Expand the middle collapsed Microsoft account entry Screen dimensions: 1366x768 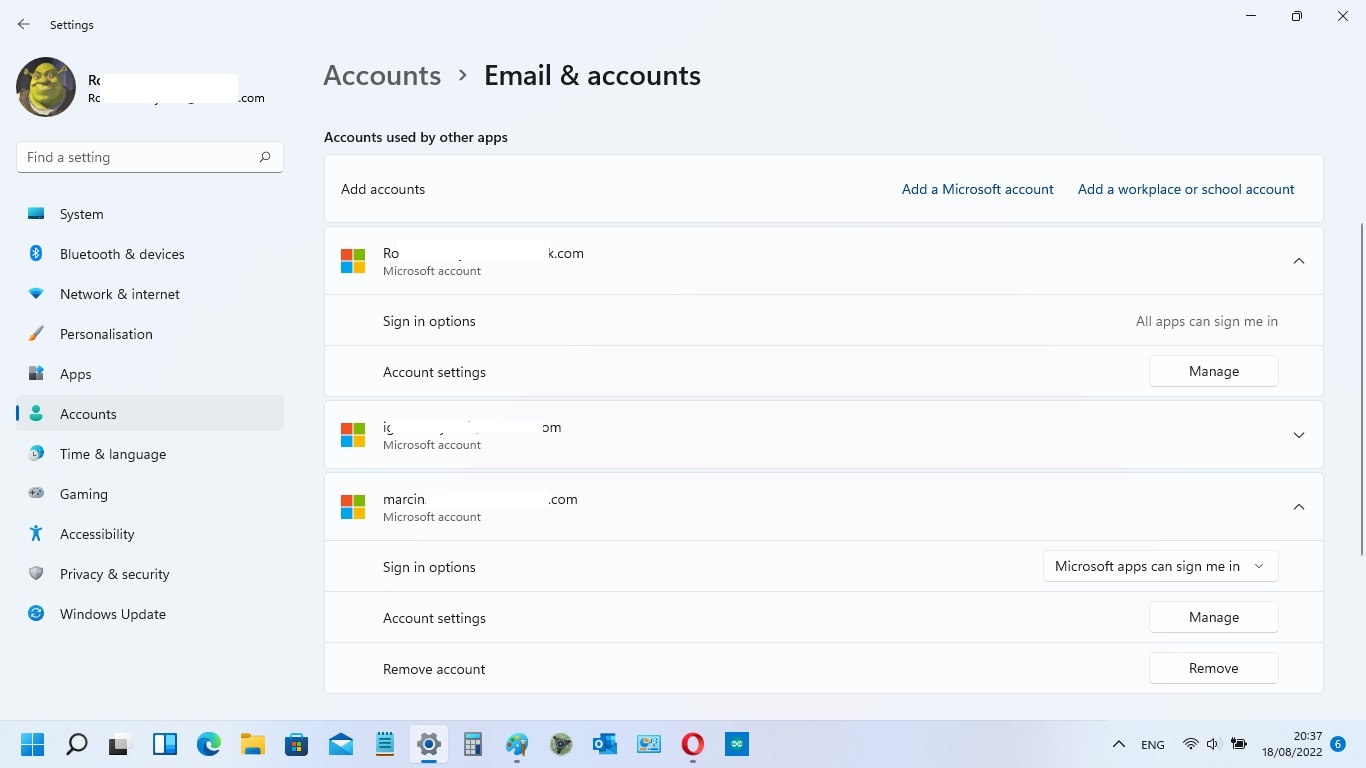(x=1299, y=435)
